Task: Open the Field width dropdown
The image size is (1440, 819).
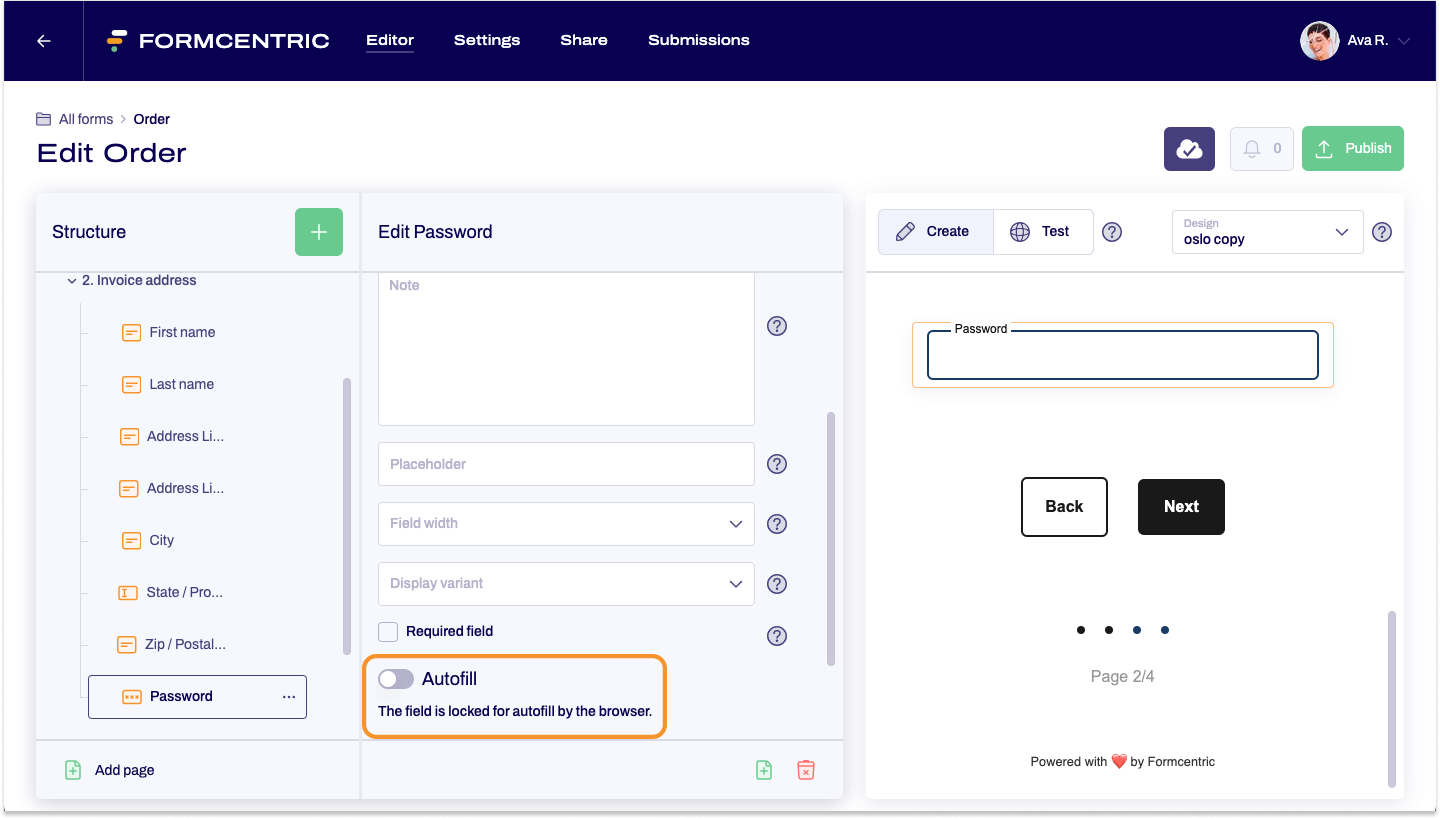Action: point(566,523)
